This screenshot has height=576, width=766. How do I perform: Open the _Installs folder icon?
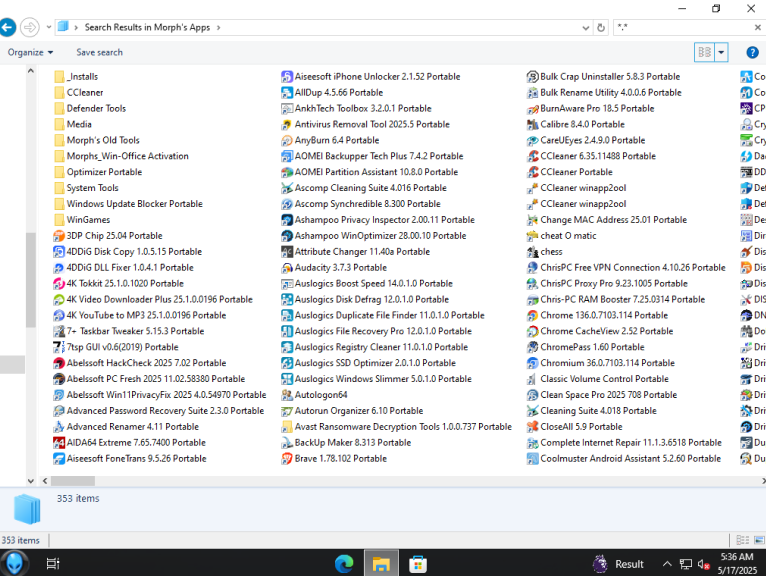pyautogui.click(x=59, y=77)
